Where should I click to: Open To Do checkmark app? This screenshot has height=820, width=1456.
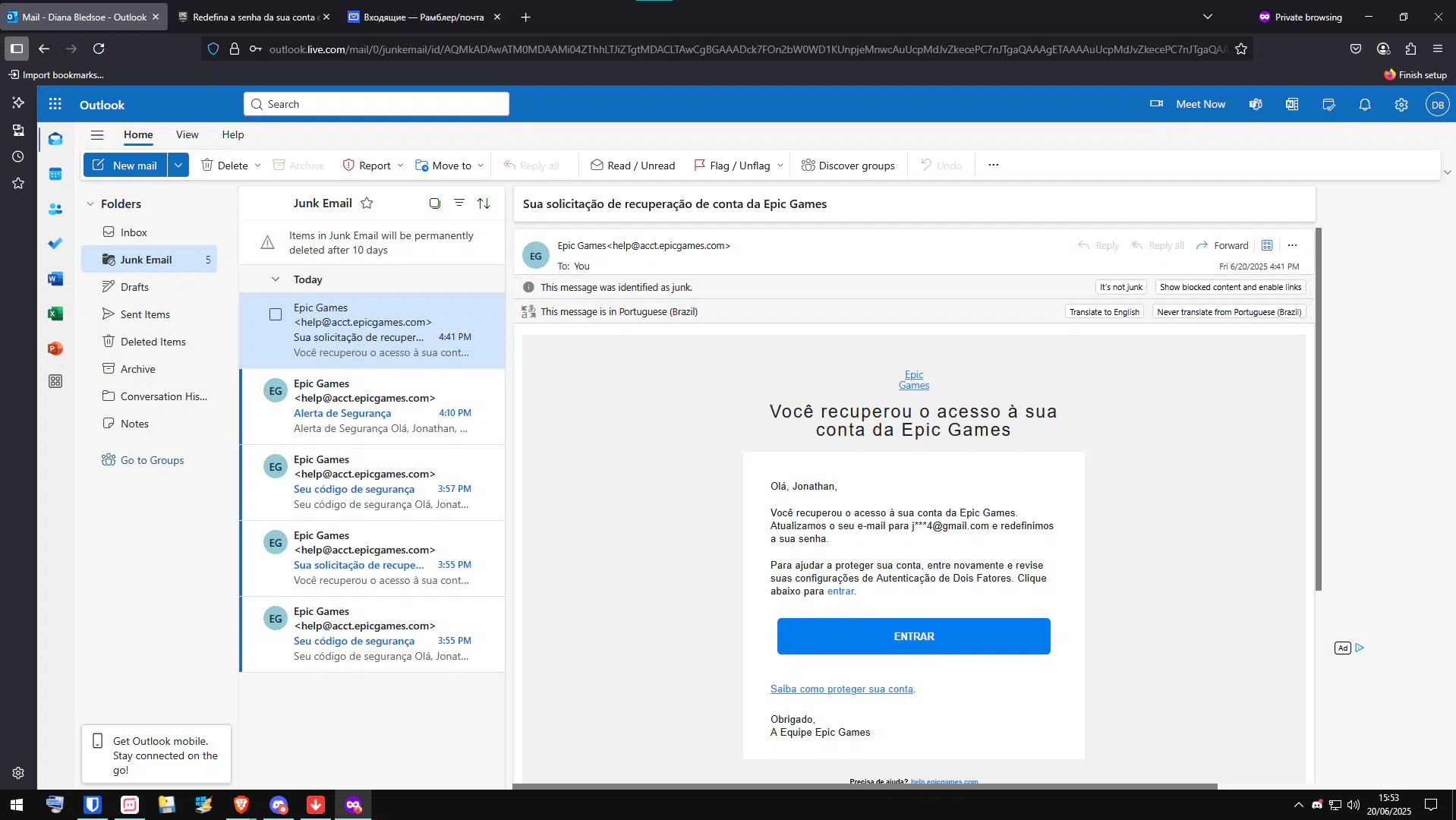[x=55, y=244]
